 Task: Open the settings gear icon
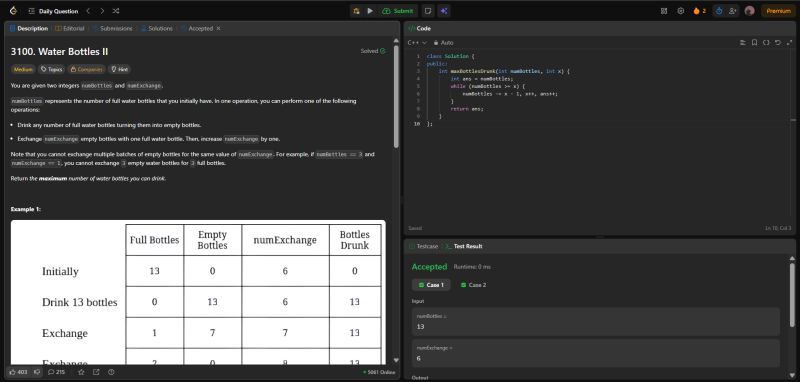coord(681,11)
